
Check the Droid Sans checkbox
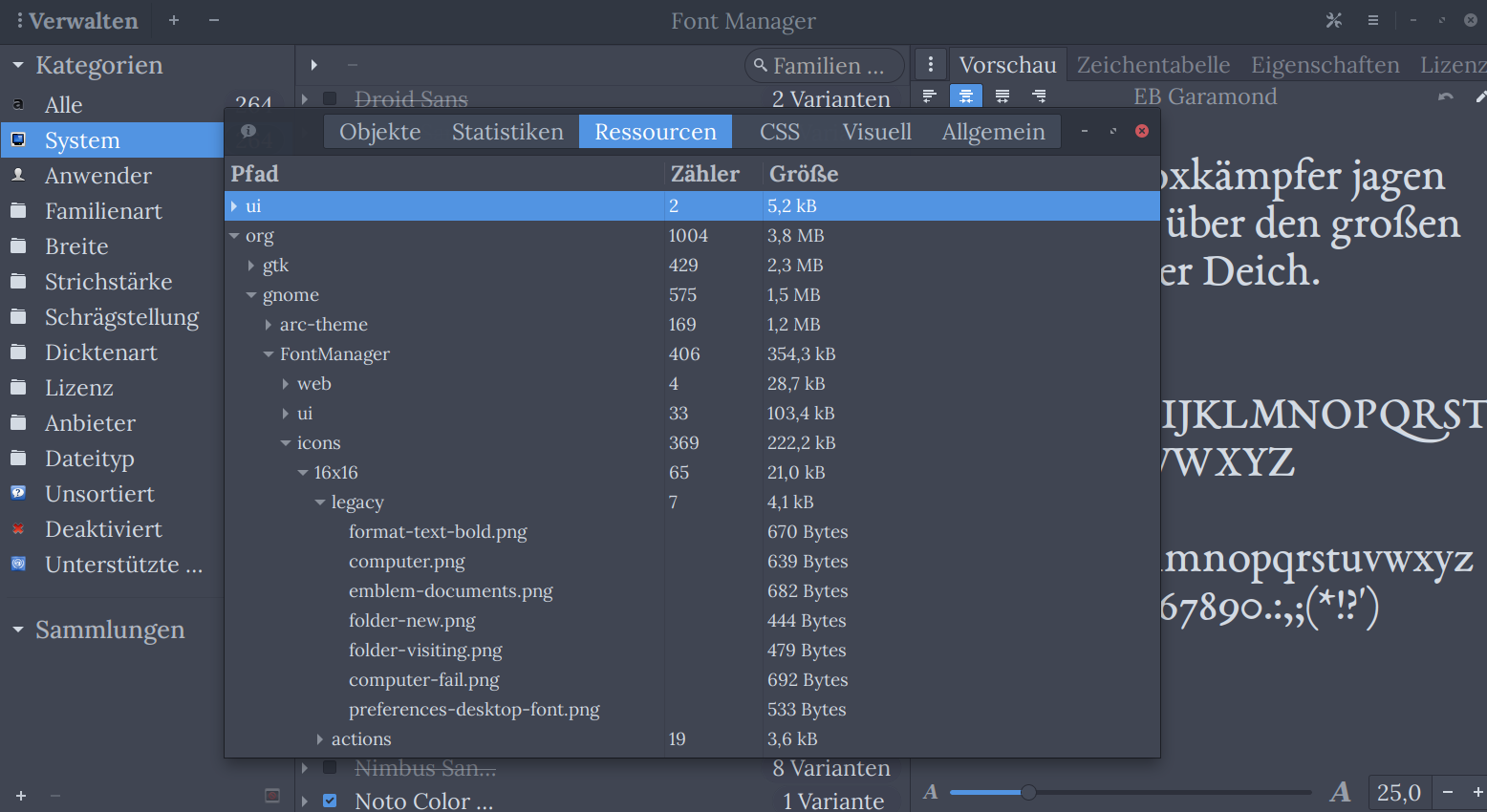(329, 98)
